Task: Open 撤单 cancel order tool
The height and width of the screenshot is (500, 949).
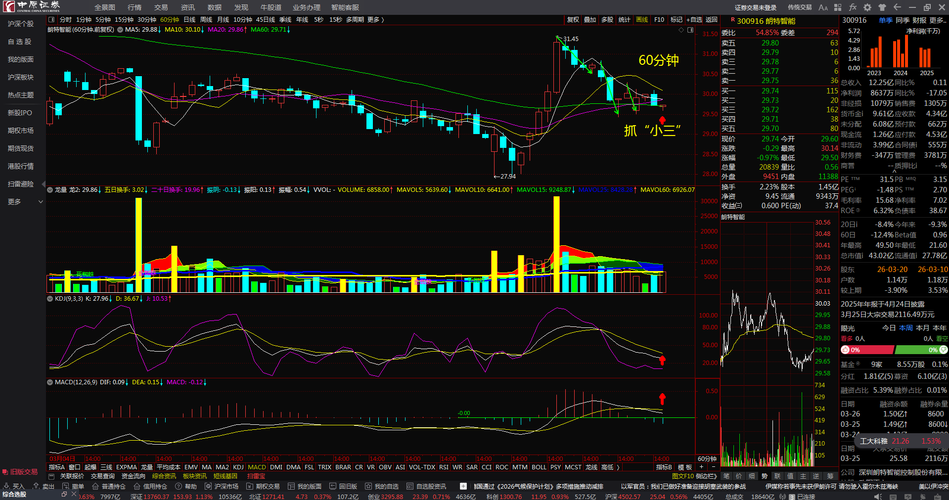Action: tap(73, 486)
